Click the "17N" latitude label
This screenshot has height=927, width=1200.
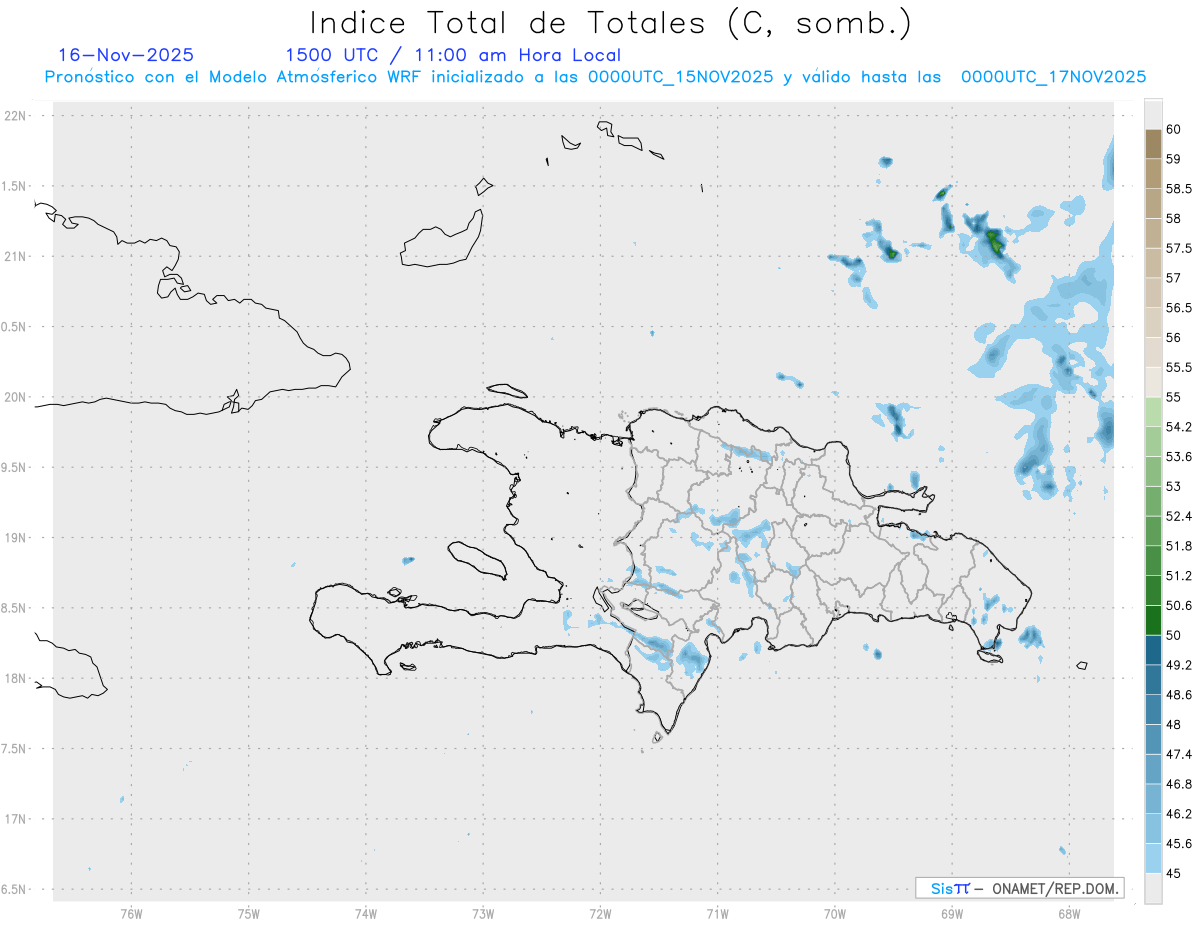click(x=15, y=819)
